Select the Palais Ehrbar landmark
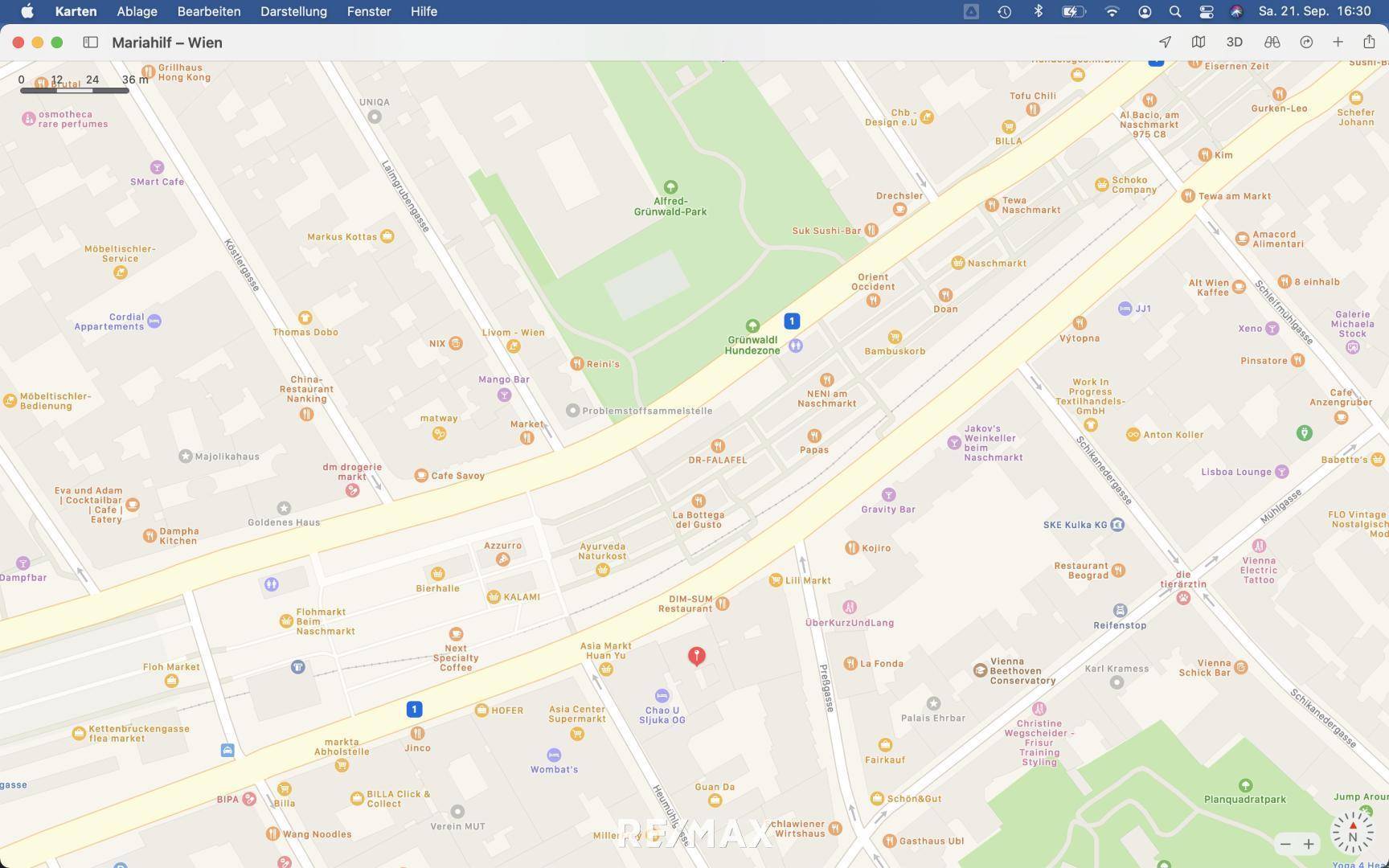The height and width of the screenshot is (868, 1389). coord(933,703)
